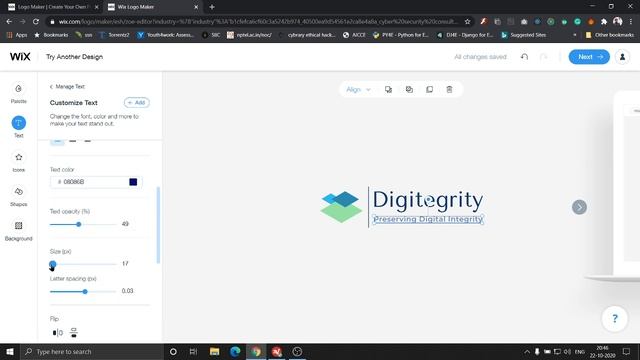Move selected element forward
The width and height of the screenshot is (640, 360).
pyautogui.click(x=388, y=89)
